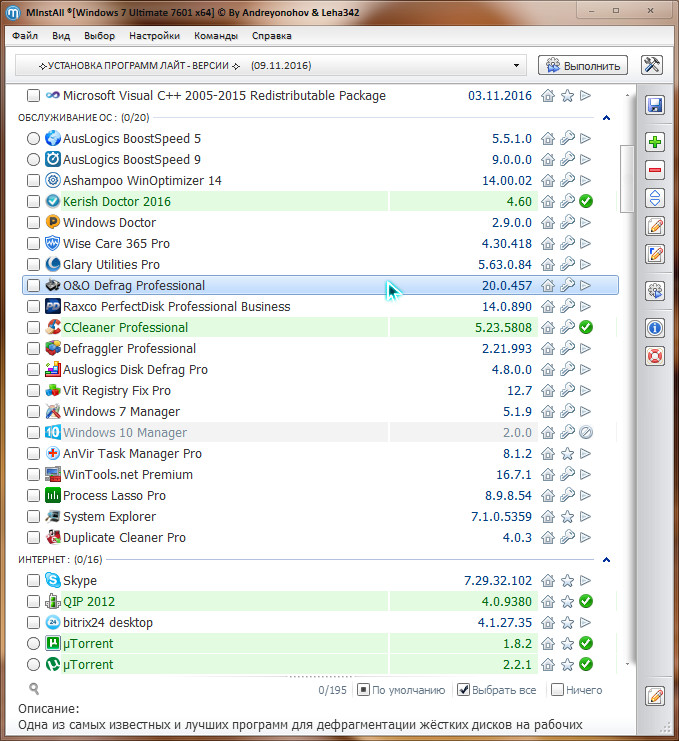Click the search magnifier icon

pos(34,689)
